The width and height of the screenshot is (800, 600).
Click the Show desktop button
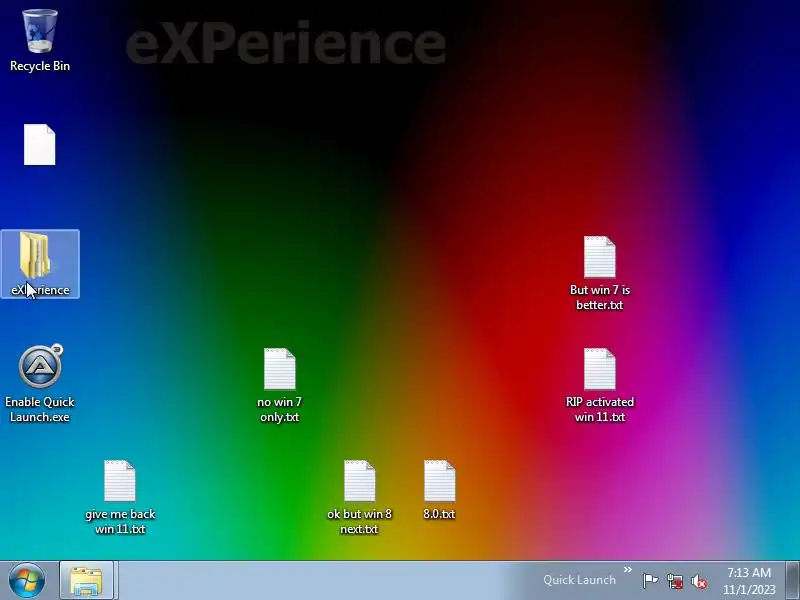pyautogui.click(x=792, y=581)
